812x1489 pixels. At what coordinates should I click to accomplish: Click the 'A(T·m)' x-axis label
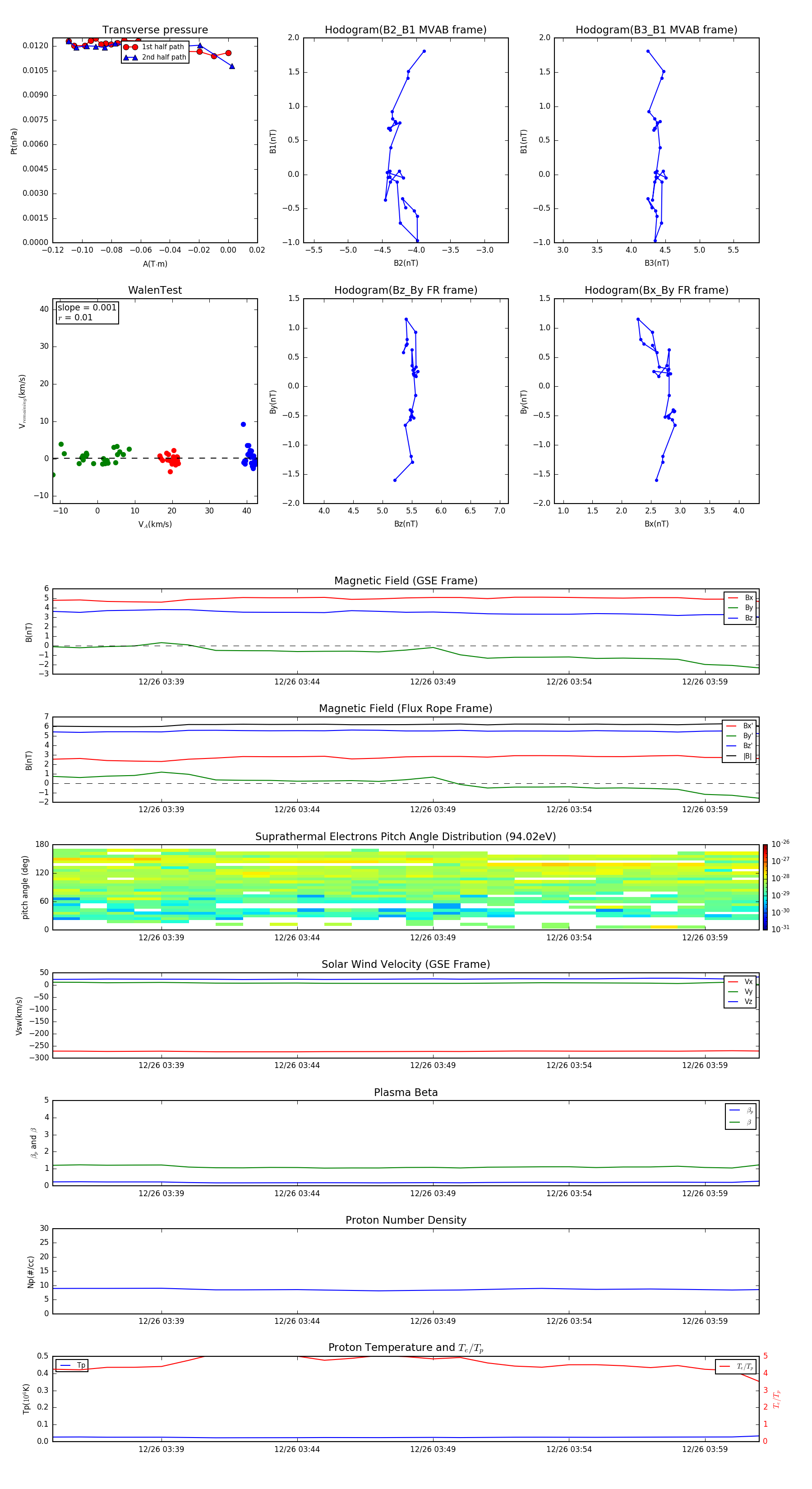coord(155,264)
